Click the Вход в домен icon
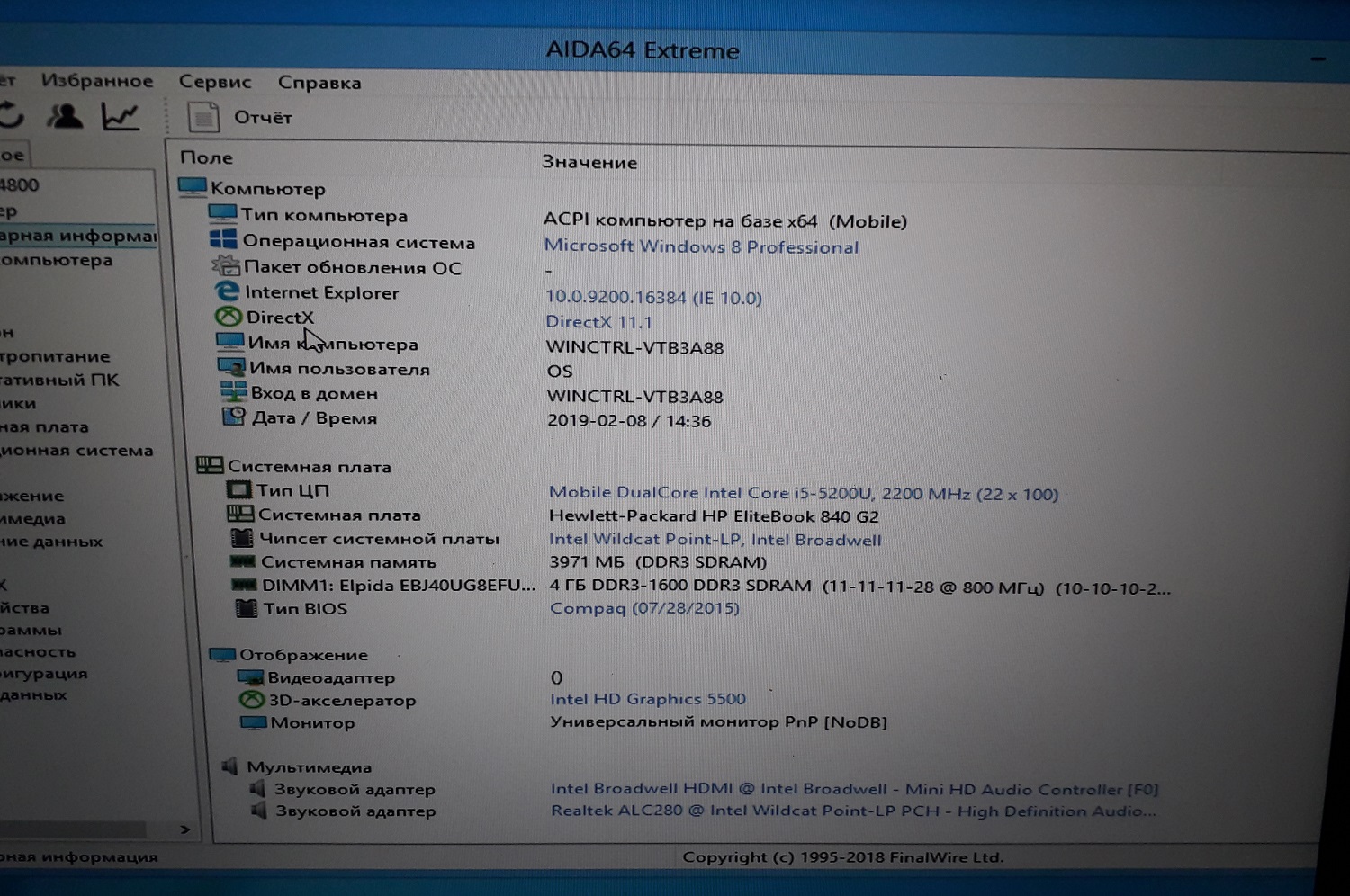The height and width of the screenshot is (896, 1350). (233, 391)
